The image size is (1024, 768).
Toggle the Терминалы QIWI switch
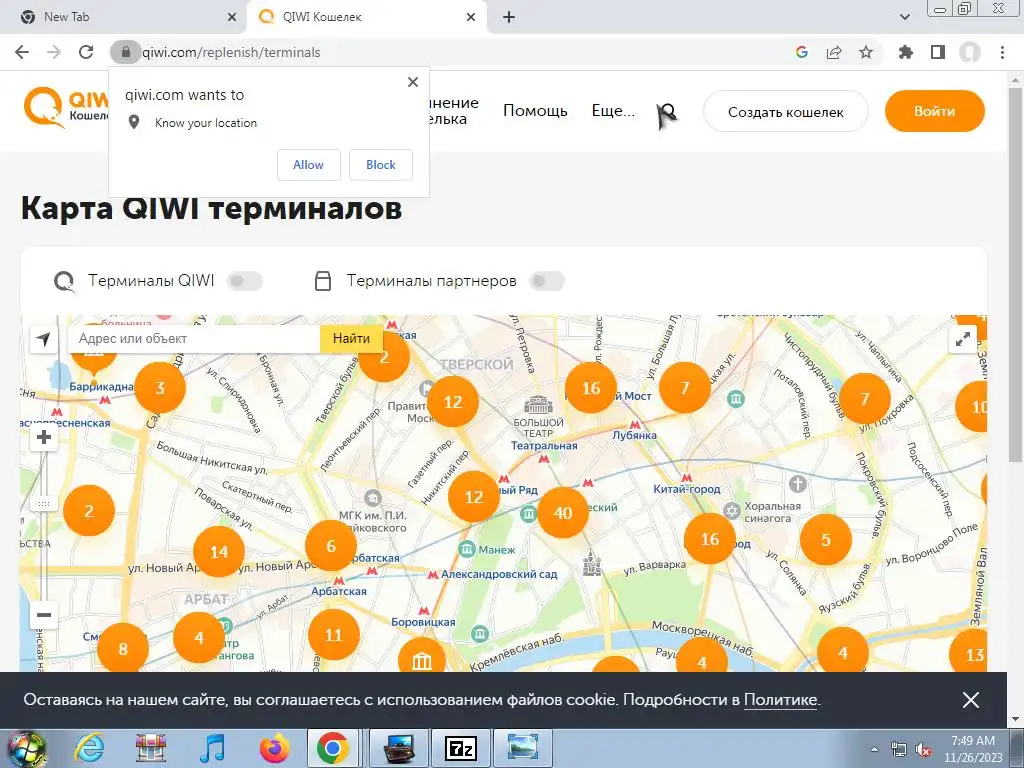pos(245,281)
